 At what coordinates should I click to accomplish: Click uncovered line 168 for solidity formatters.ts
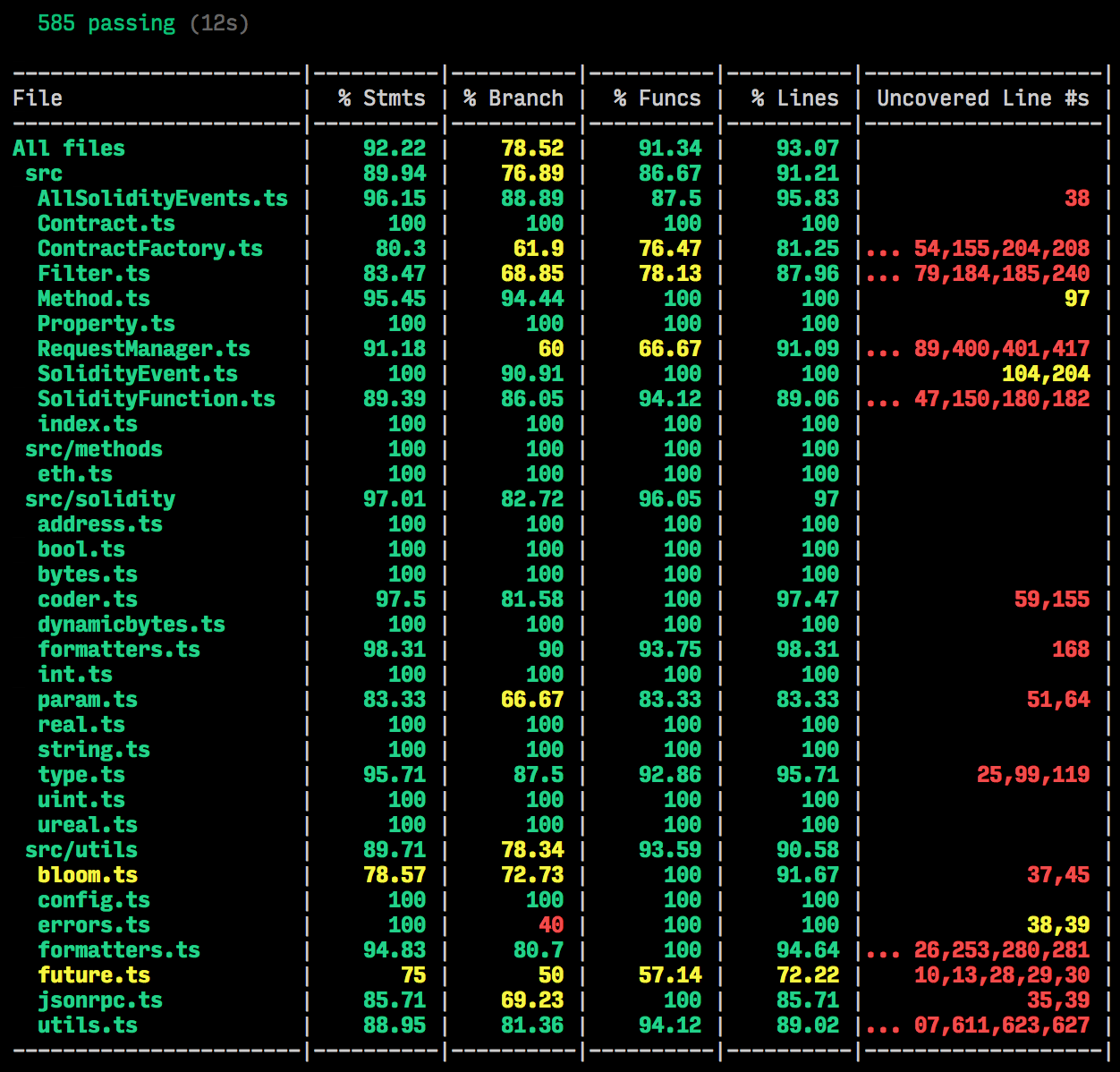1071,649
